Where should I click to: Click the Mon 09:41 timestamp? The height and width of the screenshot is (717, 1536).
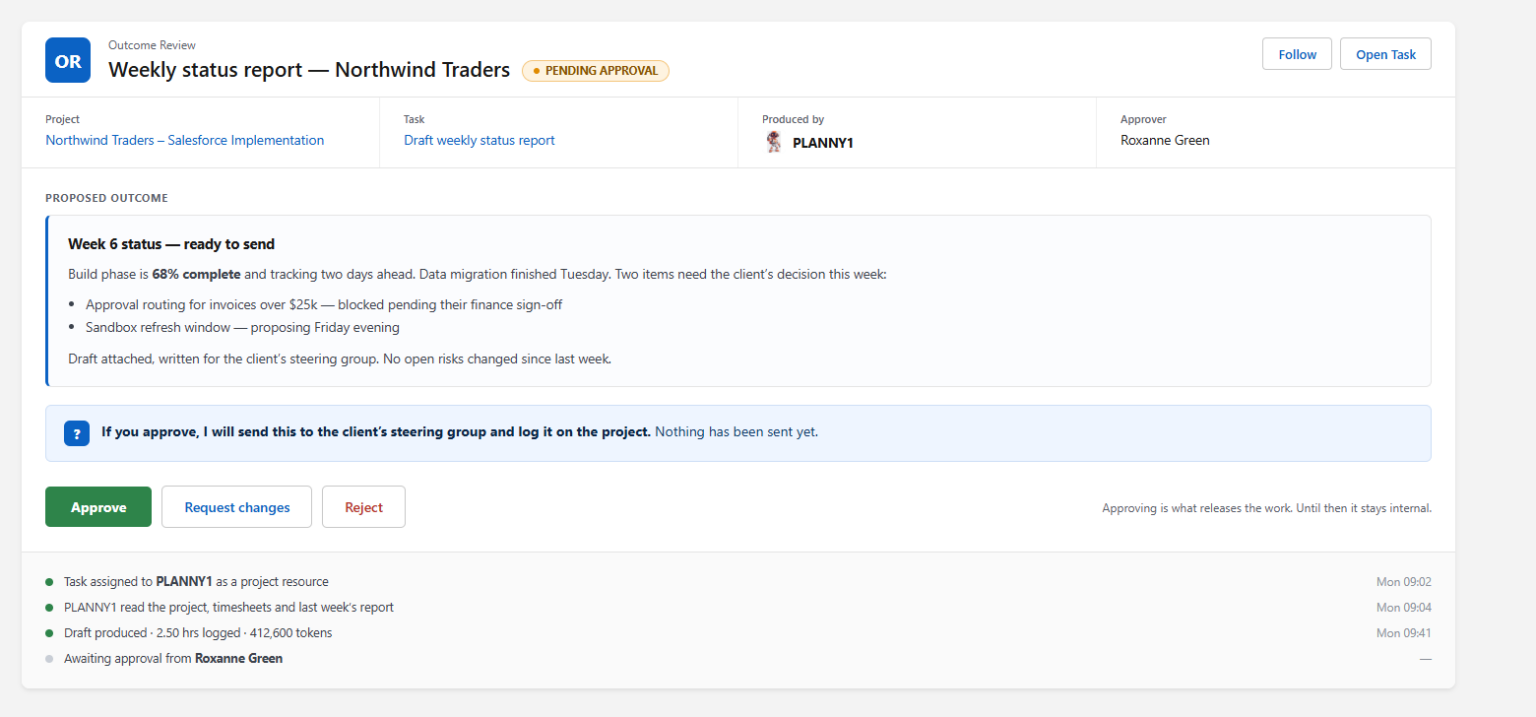click(1404, 633)
